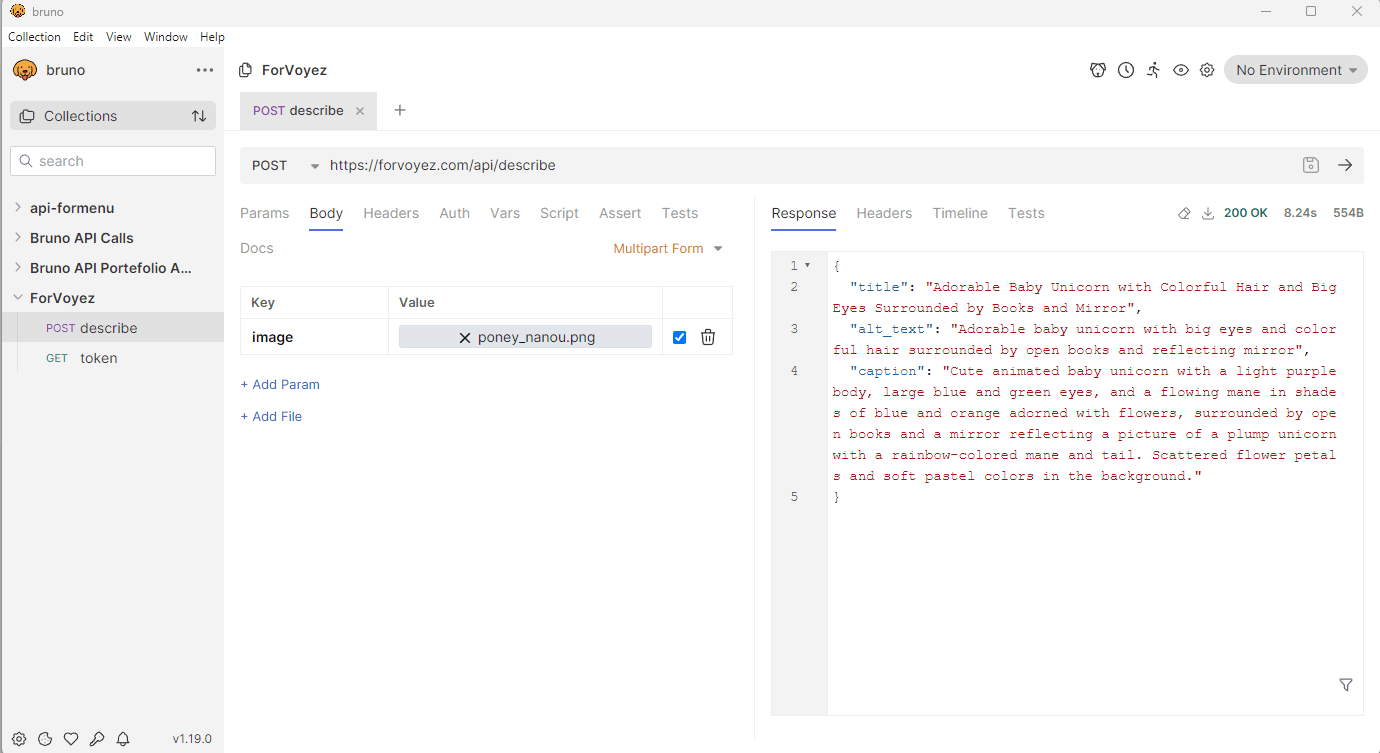Screen dimensions: 1380x753
Task: Open the No Environment dropdown
Action: coord(1295,70)
